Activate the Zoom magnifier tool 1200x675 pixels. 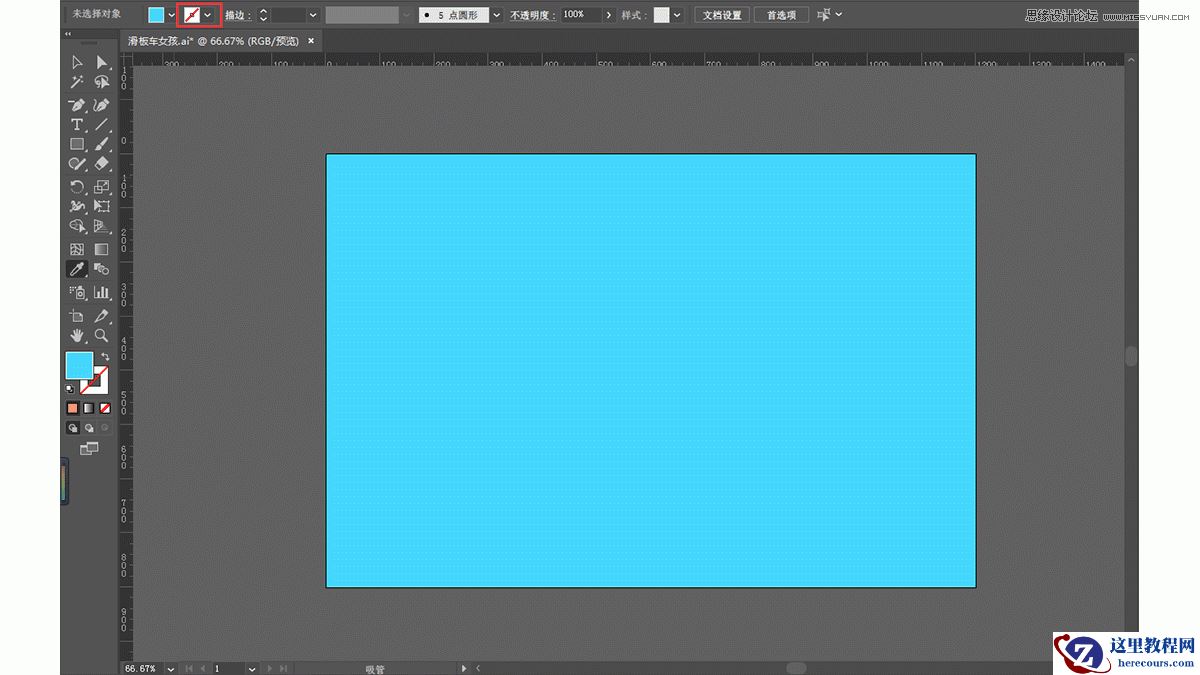(101, 336)
